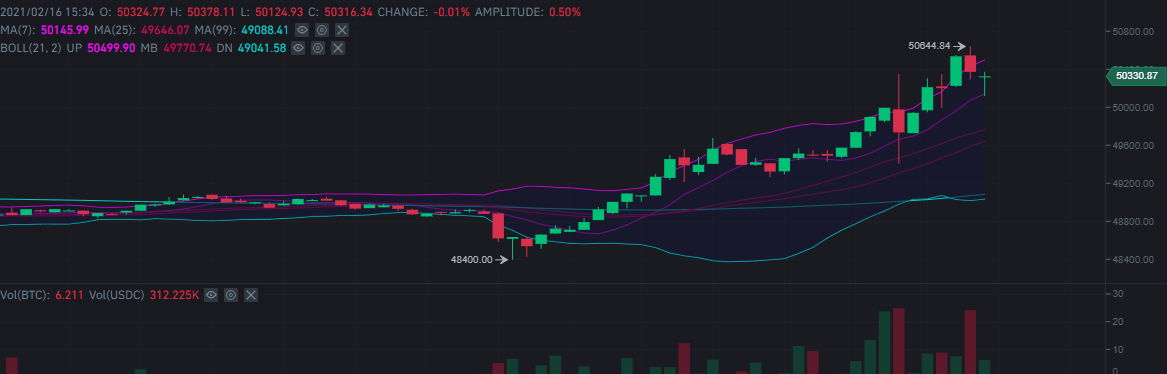This screenshot has height=374, width=1167.
Task: Click the 48400.00 price axis label
Action: [x=1134, y=259]
